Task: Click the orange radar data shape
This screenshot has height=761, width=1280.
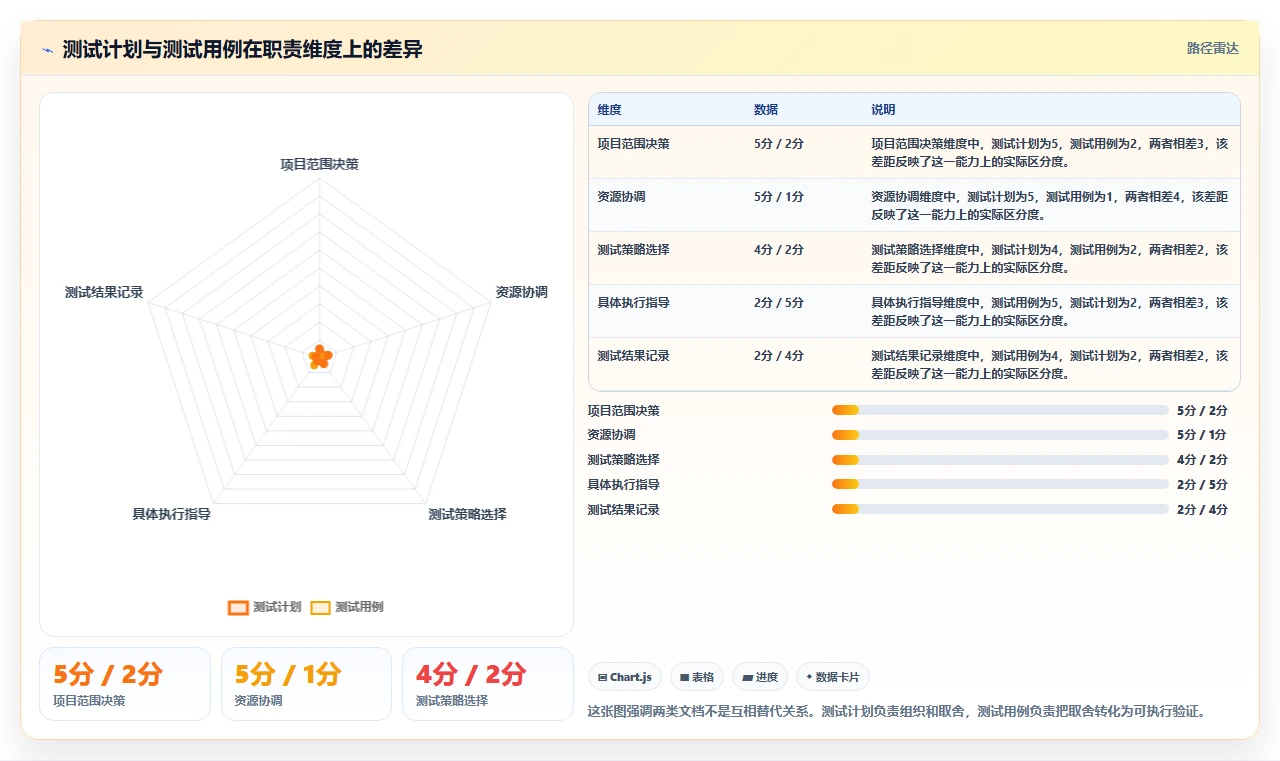Action: coord(319,357)
